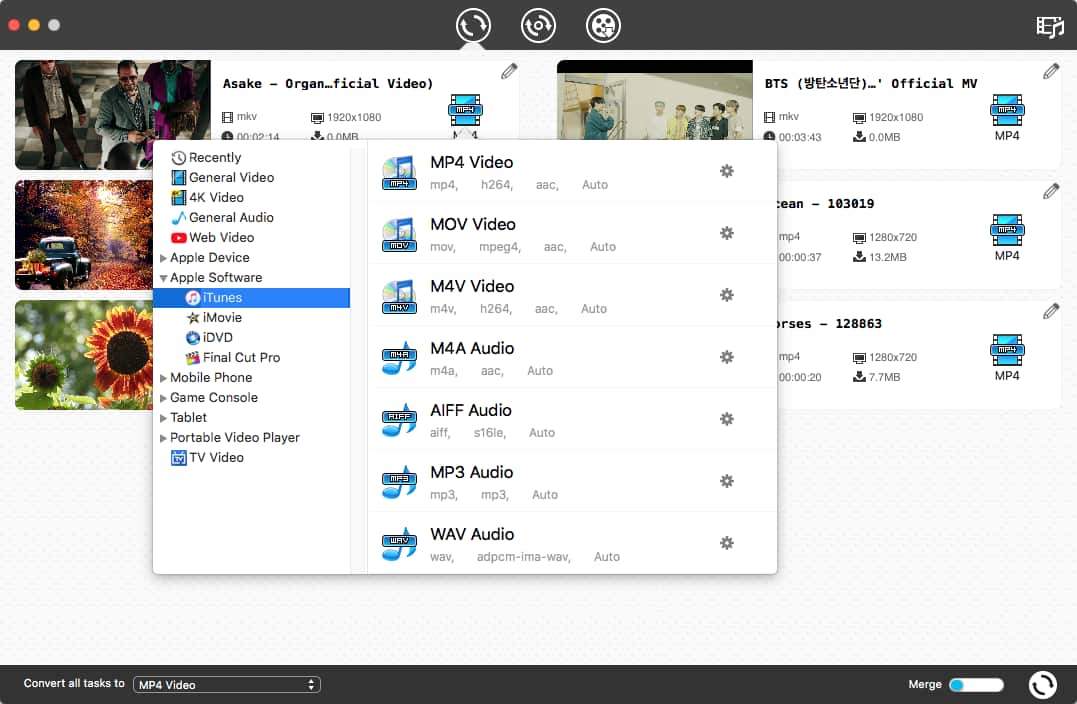Open settings gear for AIFF Audio
The image size is (1077, 704).
727,419
